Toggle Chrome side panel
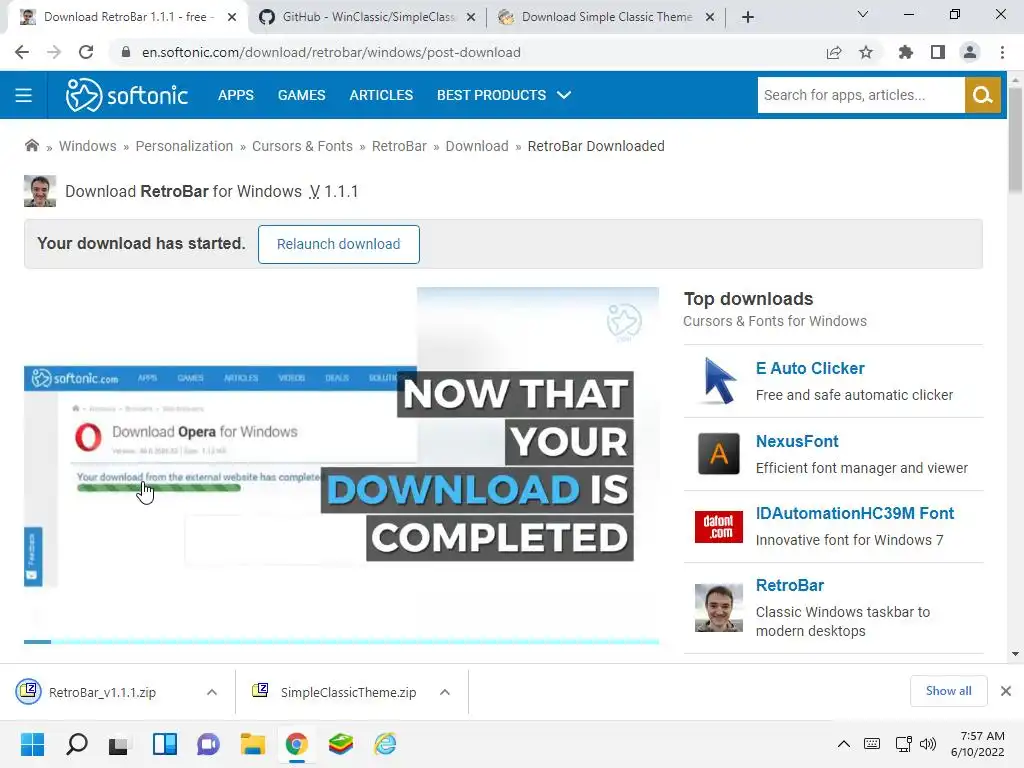Image resolution: width=1024 pixels, height=768 pixels. (938, 52)
